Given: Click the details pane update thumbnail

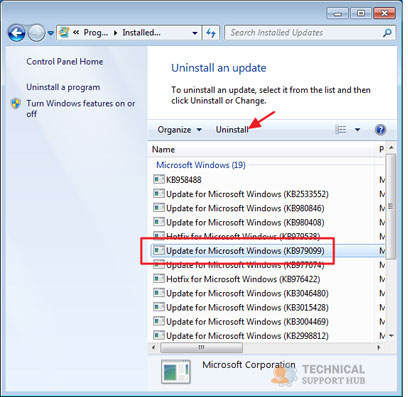Looking at the screenshot, I should point(176,371).
